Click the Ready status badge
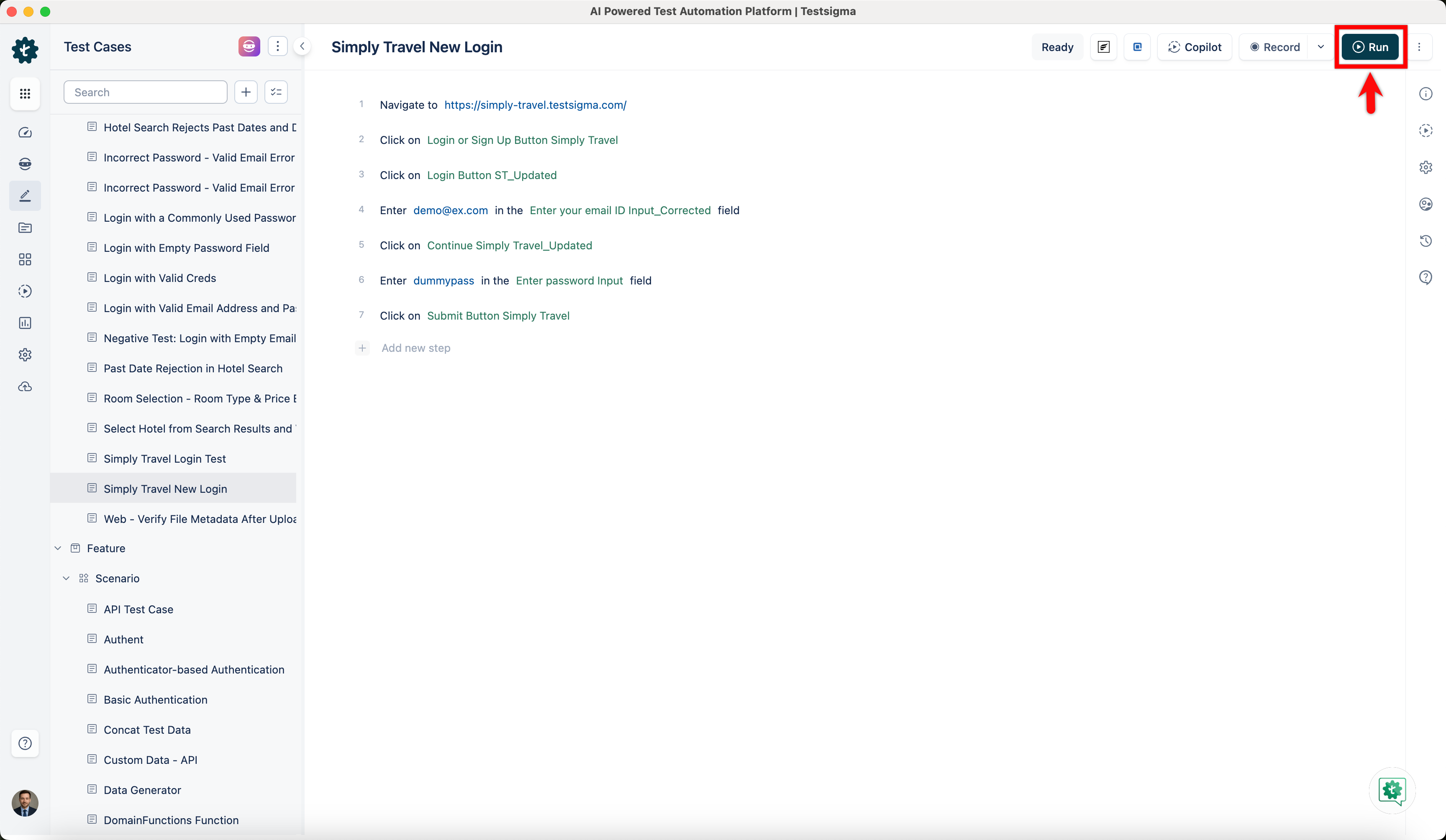 coord(1057,47)
